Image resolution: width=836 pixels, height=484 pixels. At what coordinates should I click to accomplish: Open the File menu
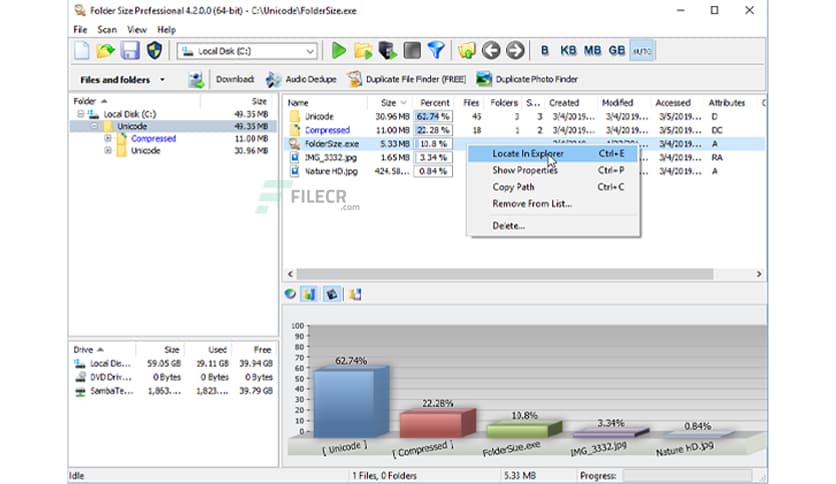click(80, 30)
